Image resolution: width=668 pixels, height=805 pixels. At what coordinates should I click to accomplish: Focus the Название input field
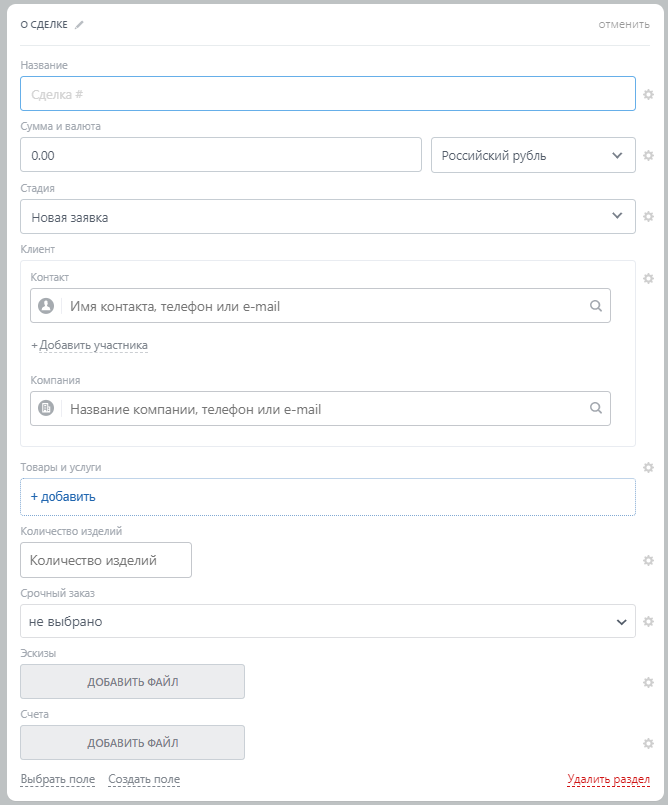click(327, 94)
